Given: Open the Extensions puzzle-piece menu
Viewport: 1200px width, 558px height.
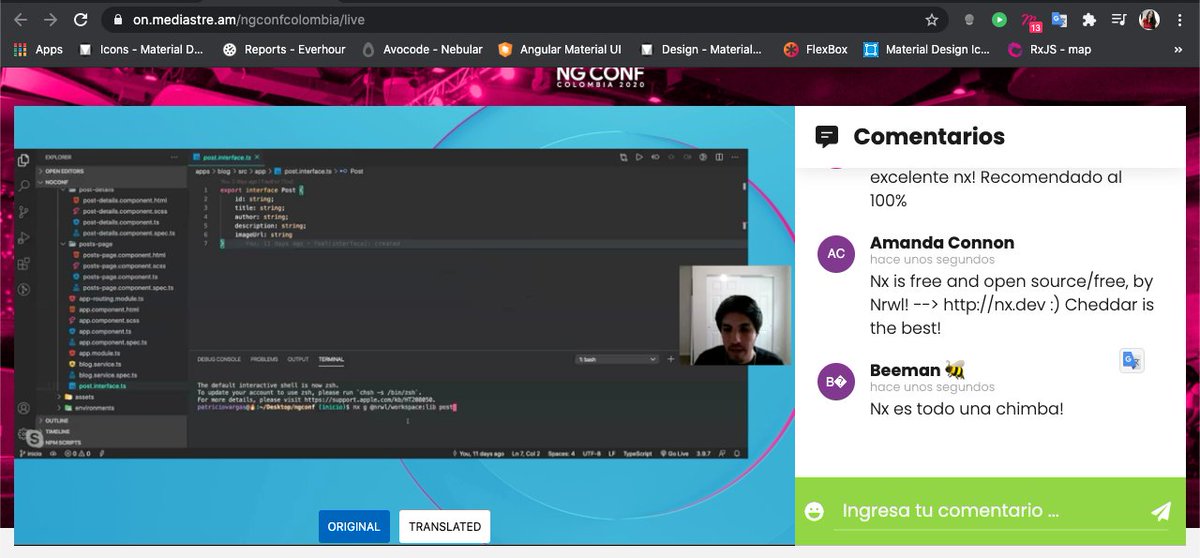Looking at the screenshot, I should click(x=1089, y=19).
